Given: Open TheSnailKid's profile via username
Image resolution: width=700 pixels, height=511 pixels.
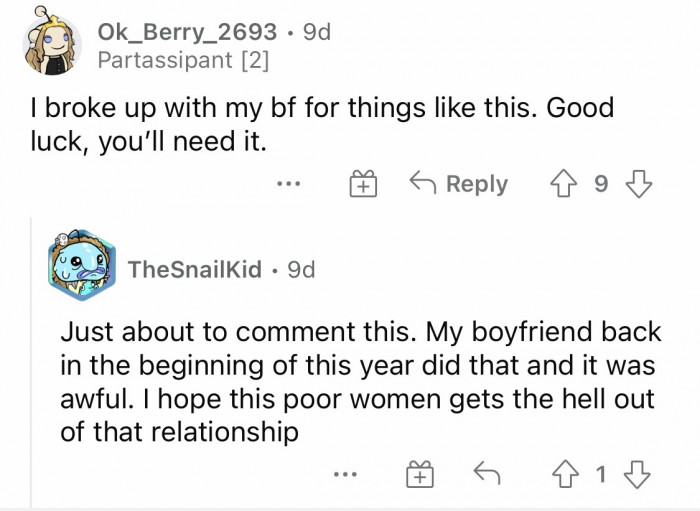Looking at the screenshot, I should (194, 269).
